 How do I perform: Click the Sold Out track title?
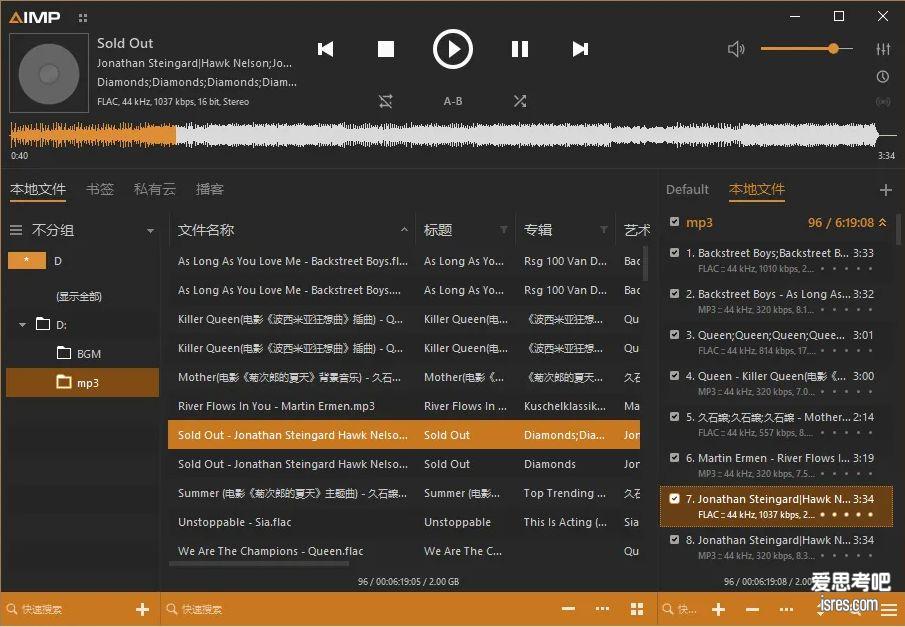(125, 43)
